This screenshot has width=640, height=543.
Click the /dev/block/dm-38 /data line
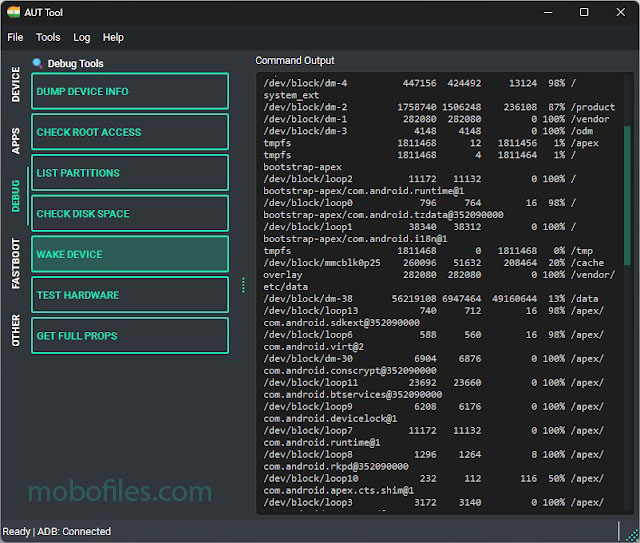[431, 298]
